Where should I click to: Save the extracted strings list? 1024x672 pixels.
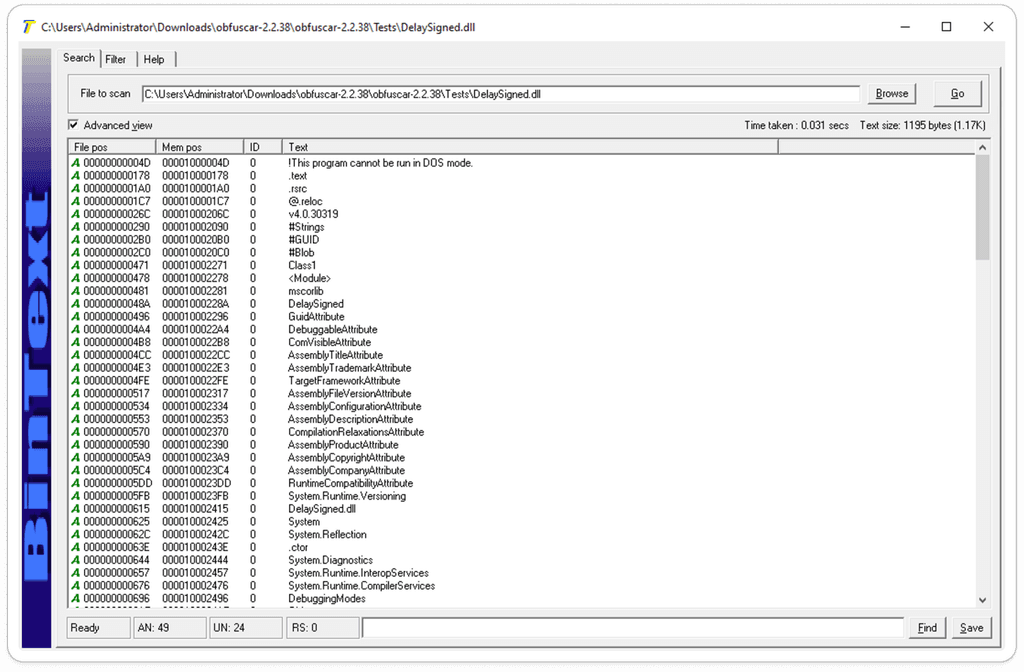(969, 627)
